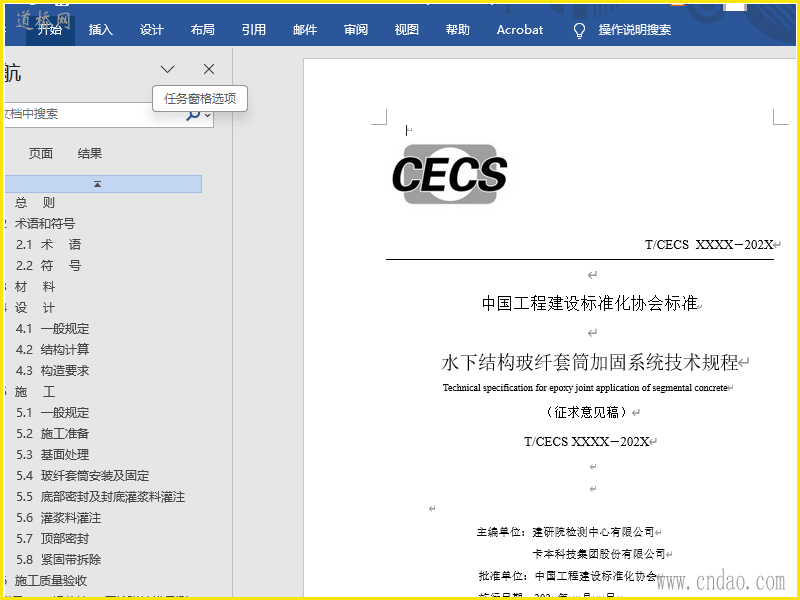Go to heading 设 计
800x600 pixels.
coord(34,308)
